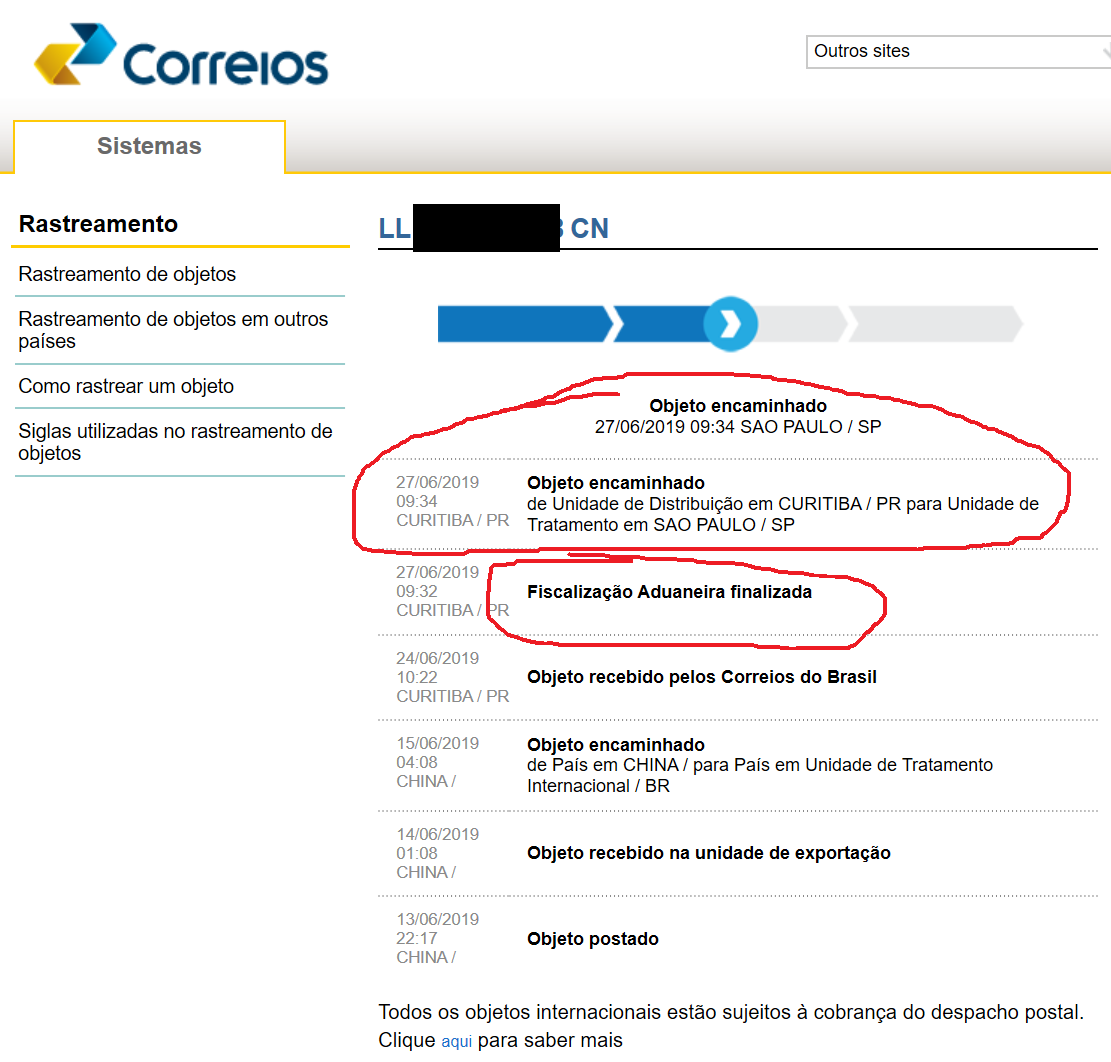Open Como rastrear um objeto link
Viewport: 1111px width, 1062px height.
126,386
